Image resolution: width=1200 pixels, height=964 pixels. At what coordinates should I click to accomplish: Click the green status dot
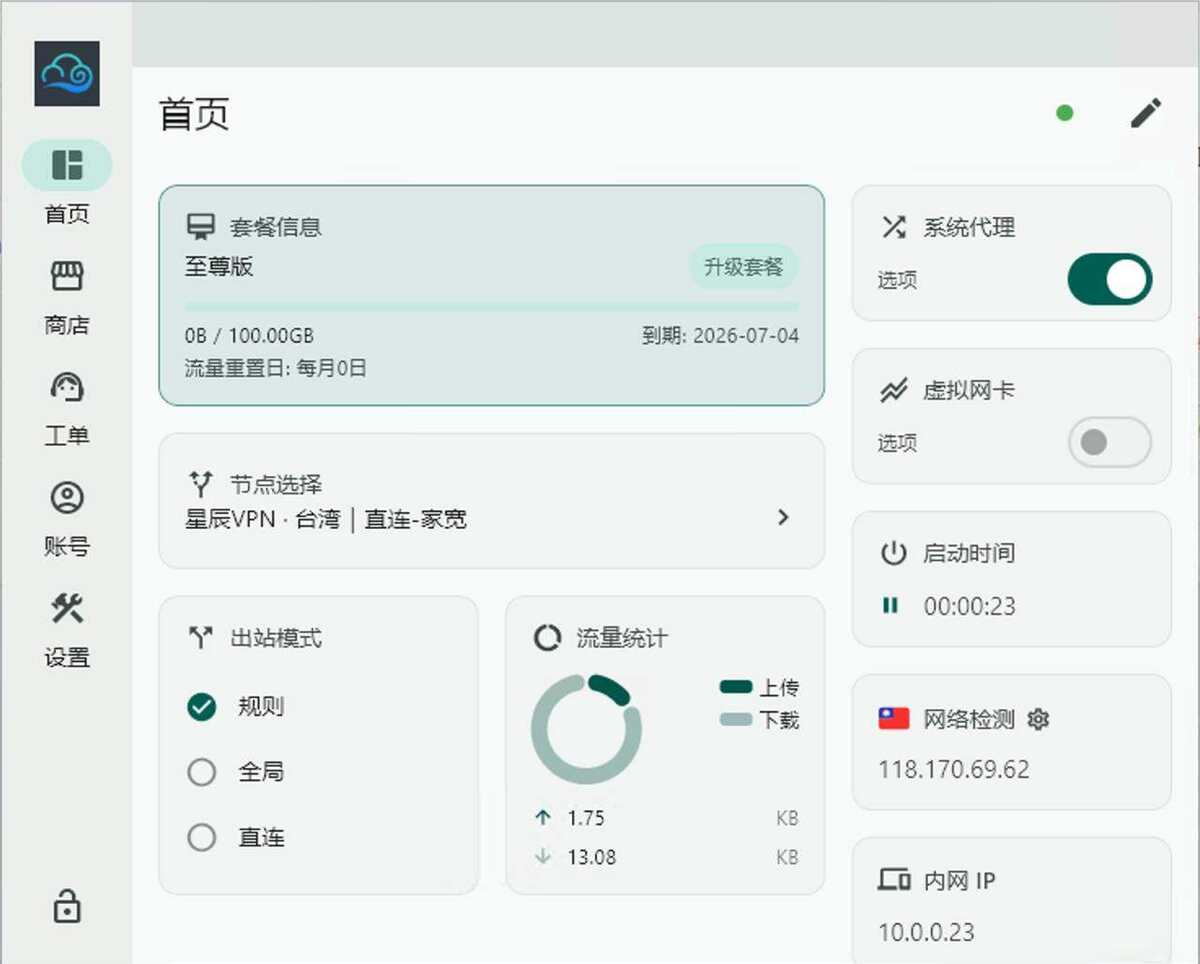pyautogui.click(x=1065, y=113)
